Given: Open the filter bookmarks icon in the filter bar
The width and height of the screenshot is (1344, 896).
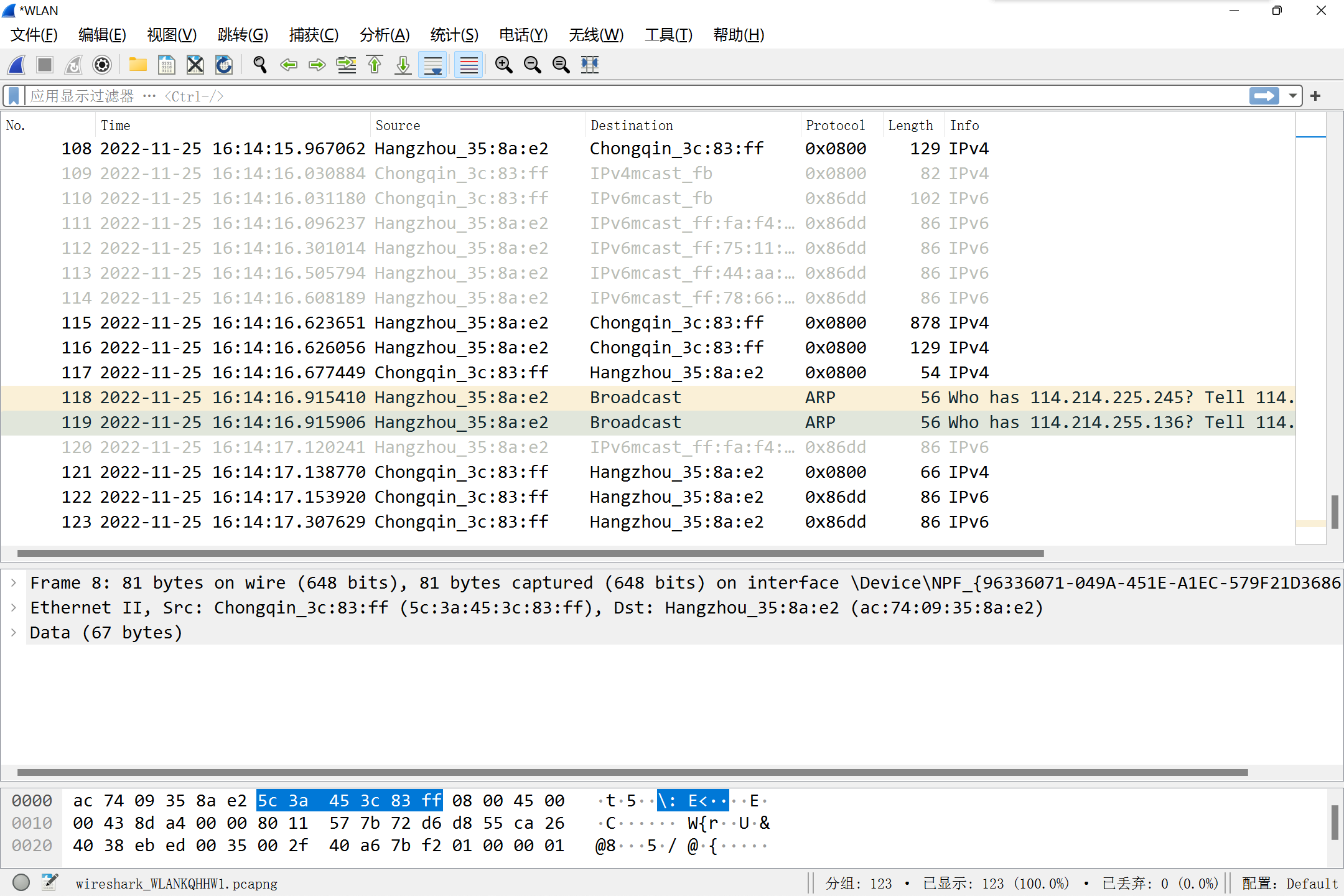Looking at the screenshot, I should 12,95.
